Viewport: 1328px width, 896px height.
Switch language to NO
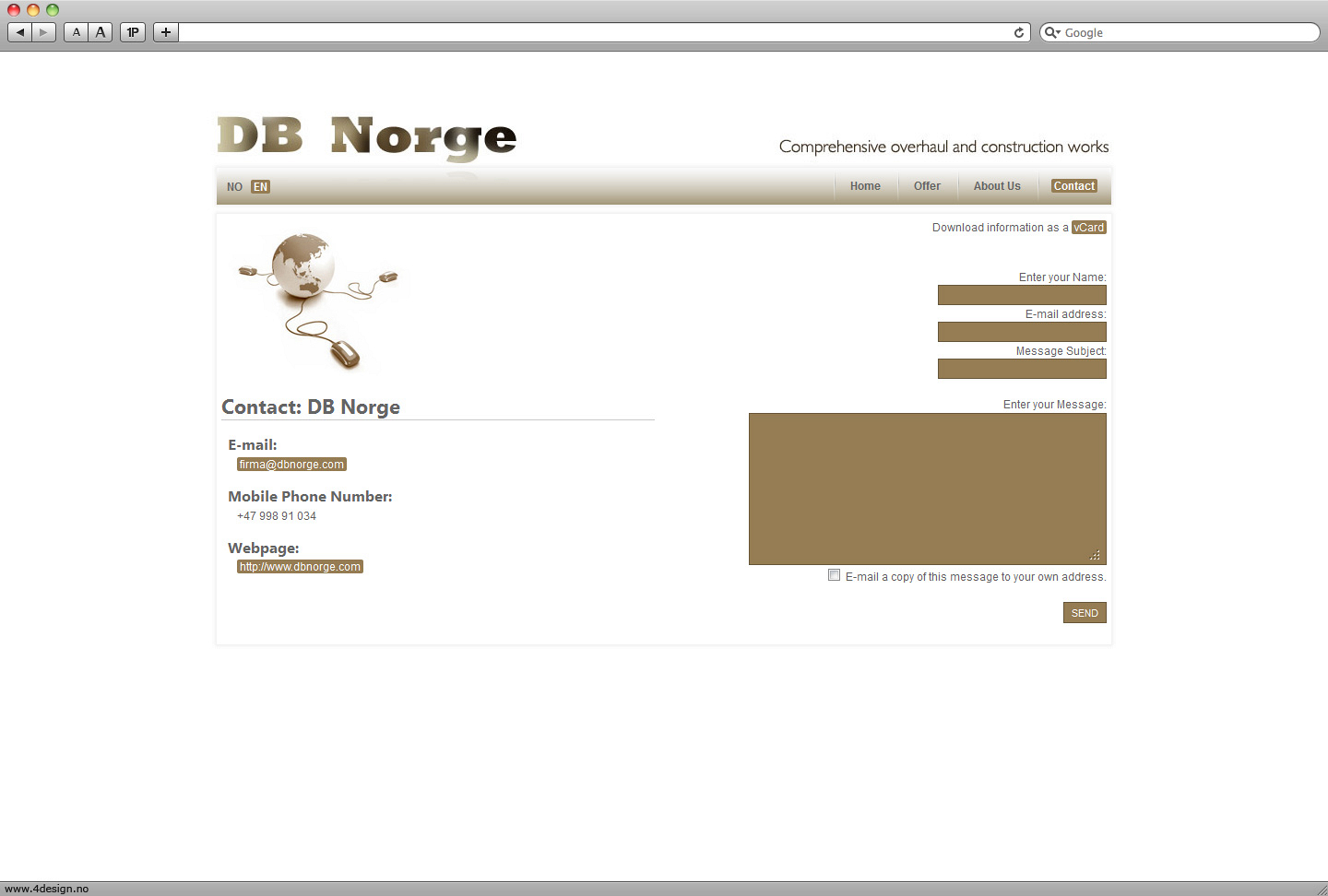pos(234,187)
